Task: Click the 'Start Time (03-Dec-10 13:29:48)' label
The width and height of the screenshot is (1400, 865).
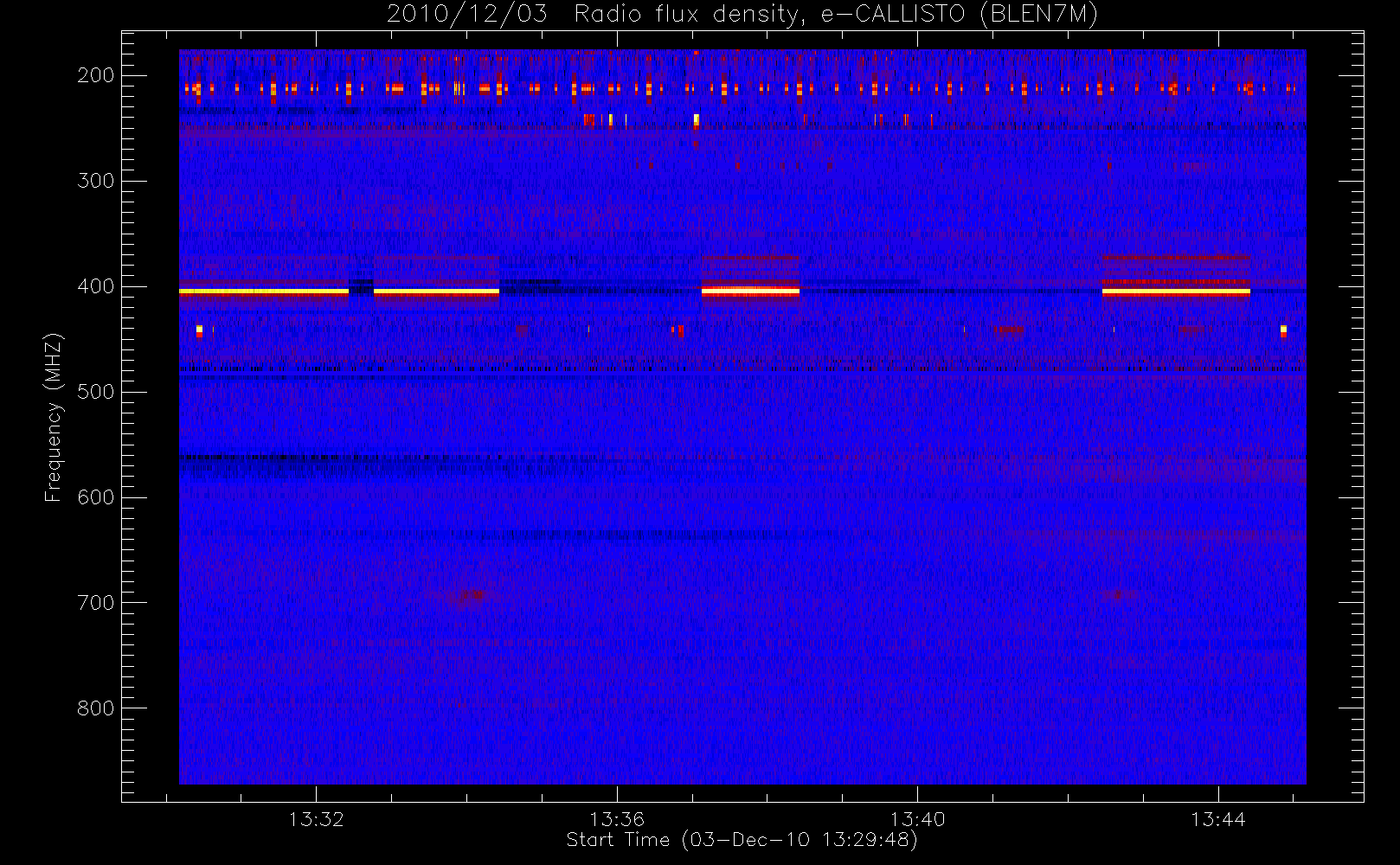Action: [742, 840]
